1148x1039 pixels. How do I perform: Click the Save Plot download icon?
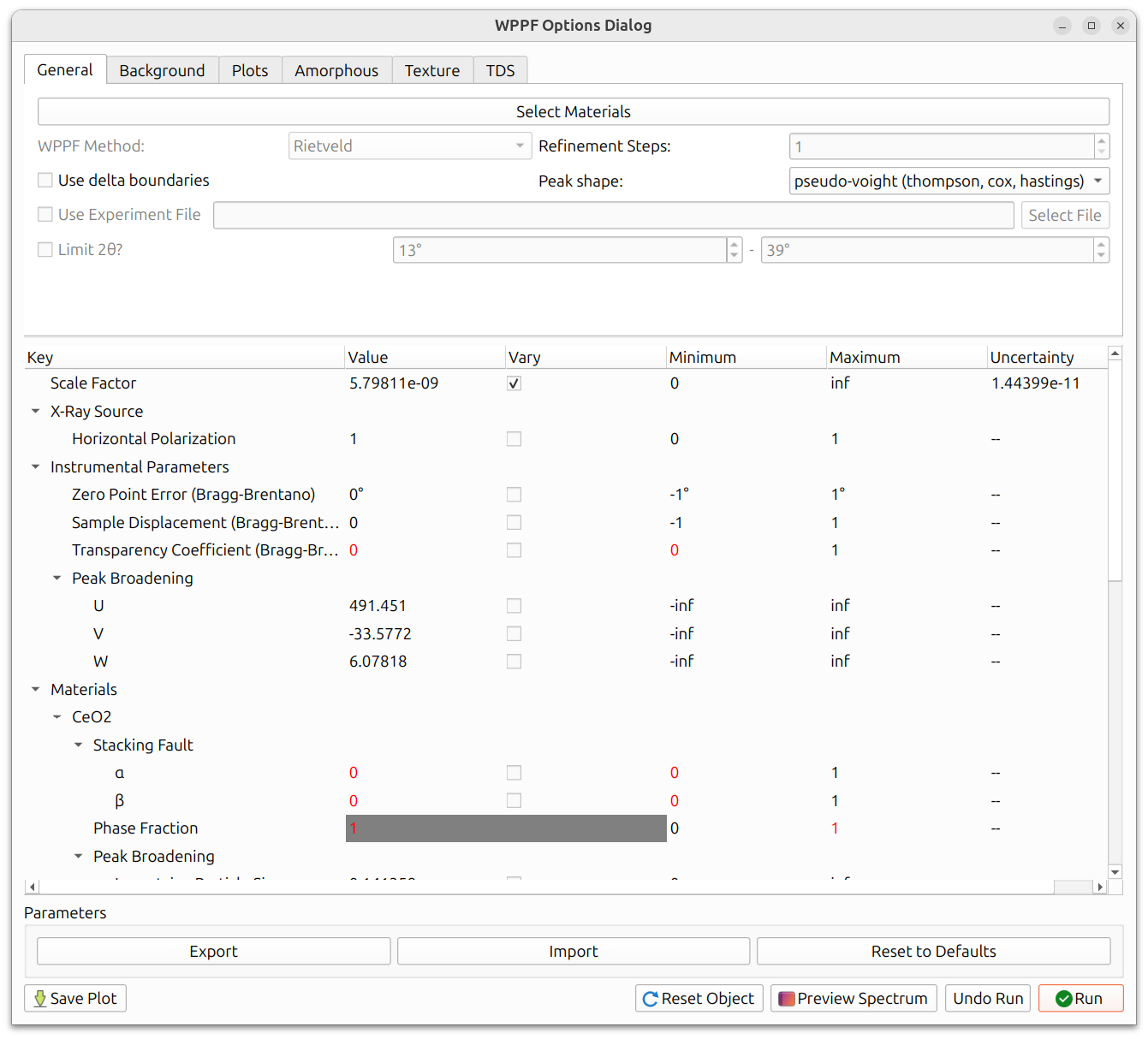pos(39,999)
